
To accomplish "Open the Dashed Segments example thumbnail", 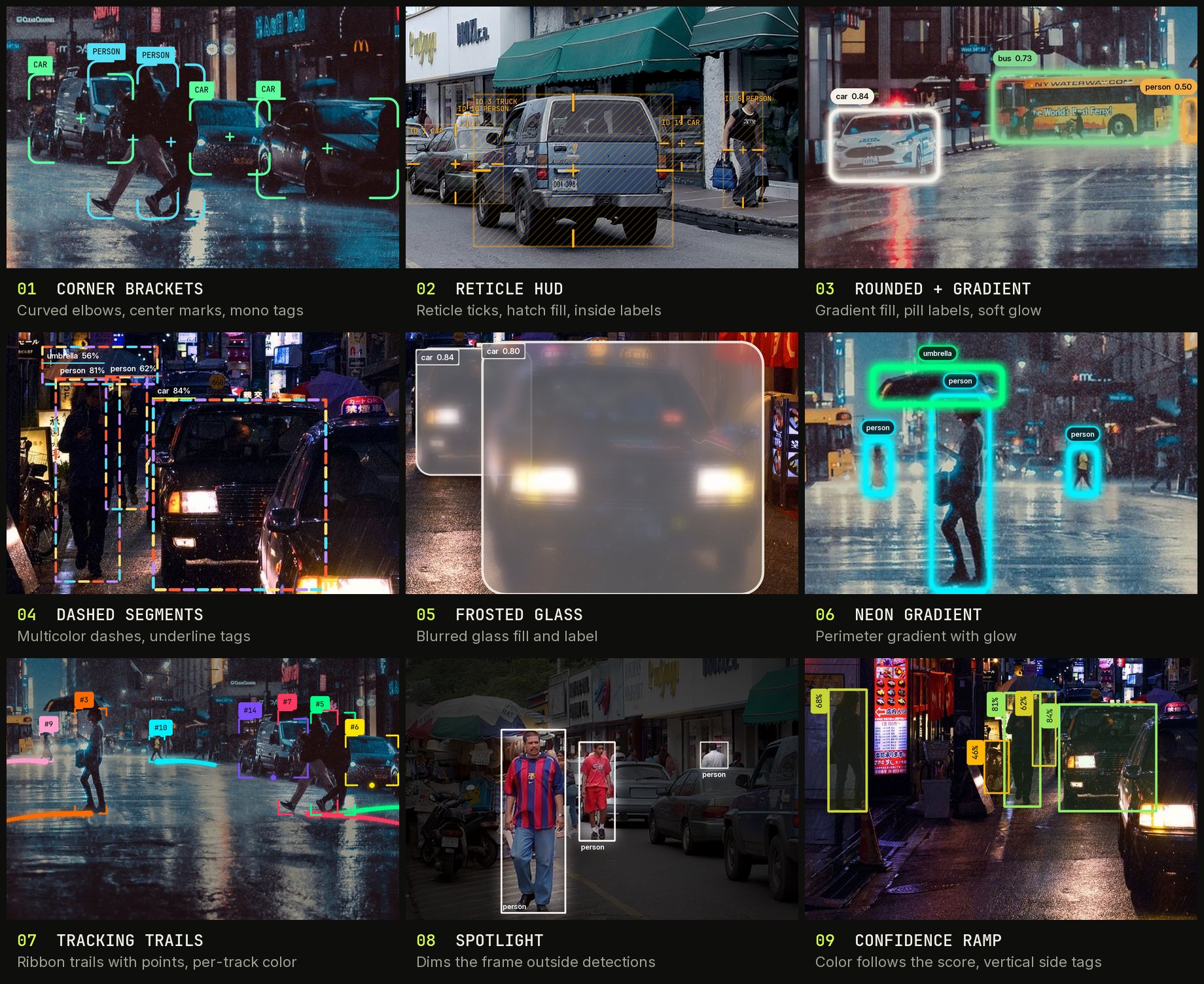I will (203, 463).
